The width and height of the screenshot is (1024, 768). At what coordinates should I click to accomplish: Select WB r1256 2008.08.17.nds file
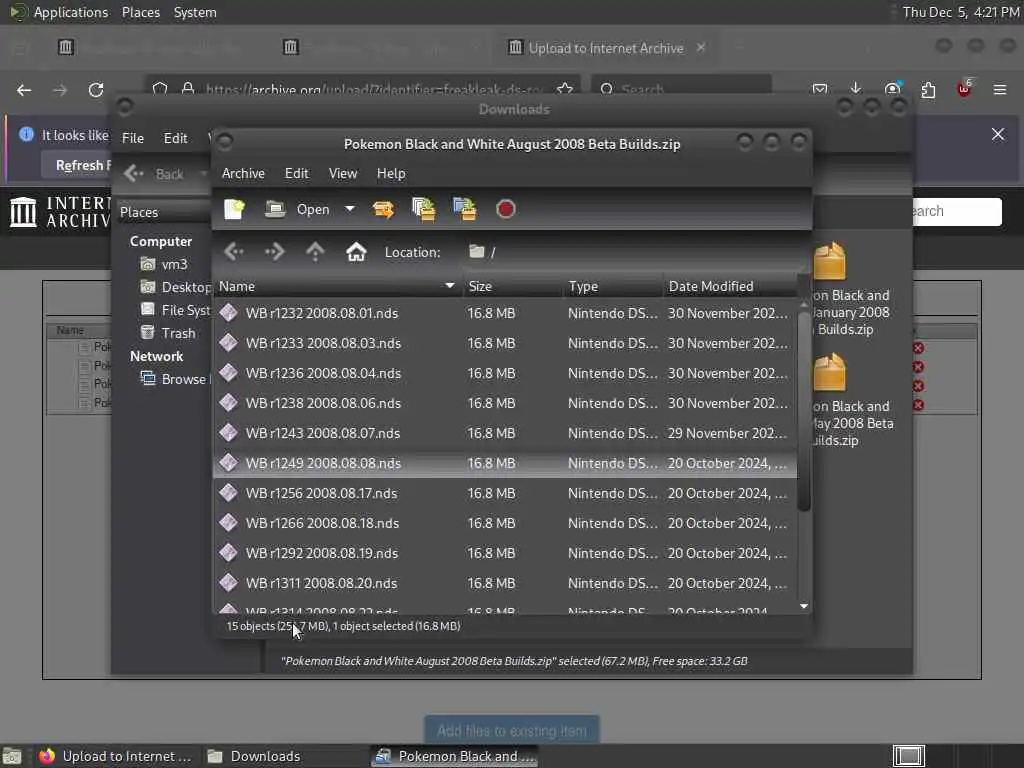(x=505, y=494)
